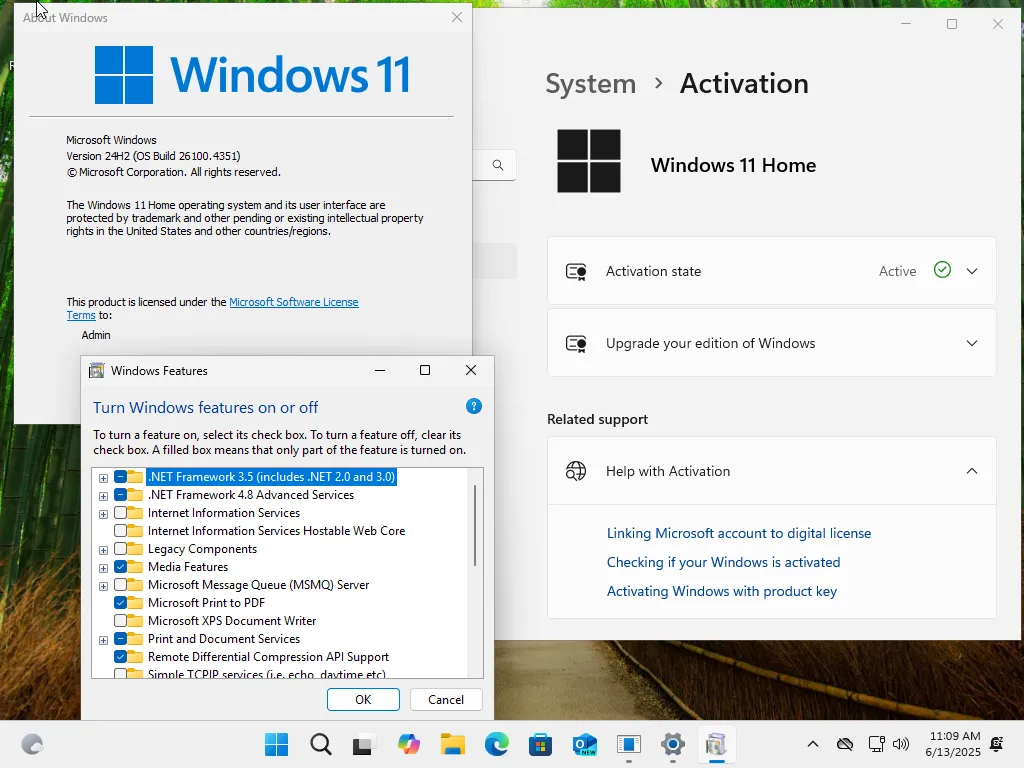
Task: Uncheck Microsoft Print to PDF checkbox
Action: (120, 603)
